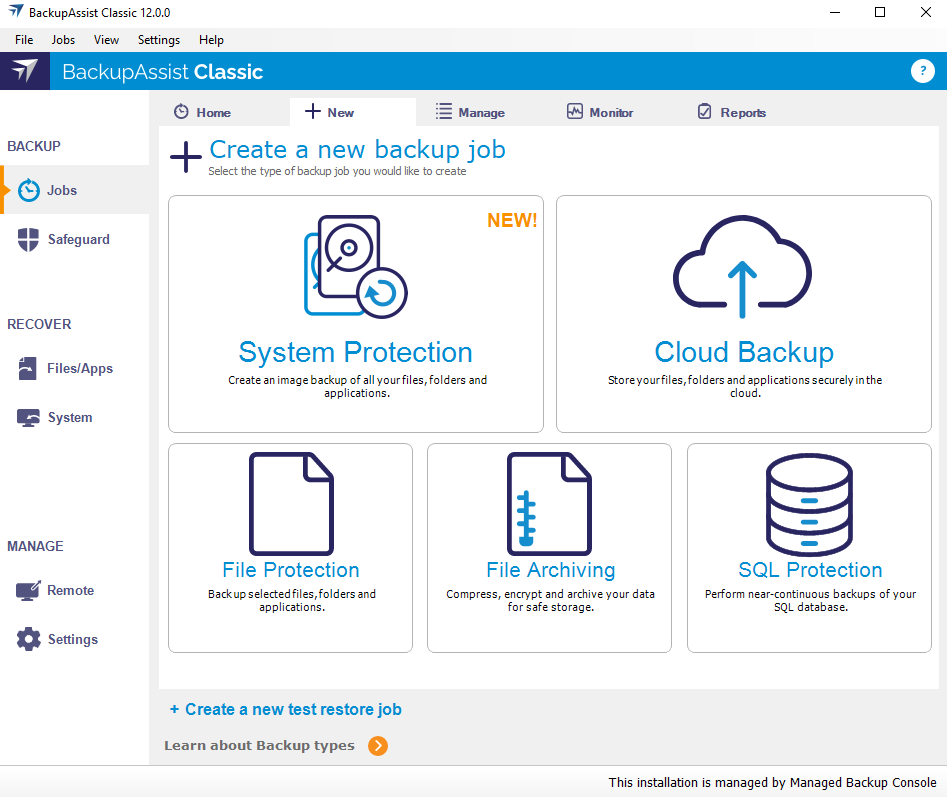Open Remote management in sidebar

click(75, 591)
